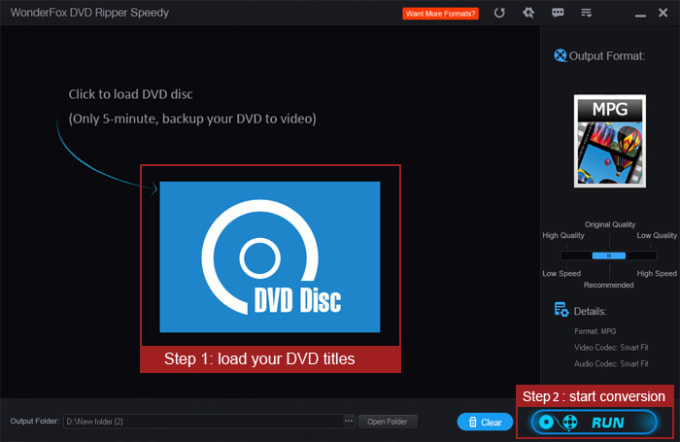Close the WonderFox DVD Ripper window

click(663, 13)
